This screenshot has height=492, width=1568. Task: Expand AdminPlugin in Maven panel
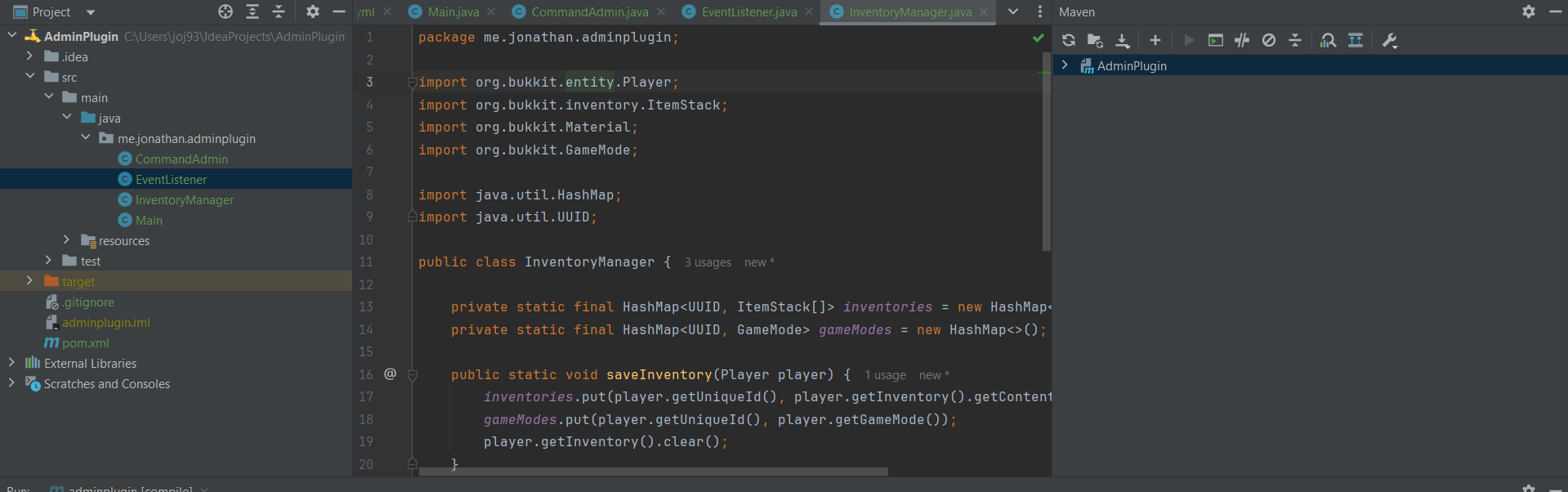pos(1065,65)
